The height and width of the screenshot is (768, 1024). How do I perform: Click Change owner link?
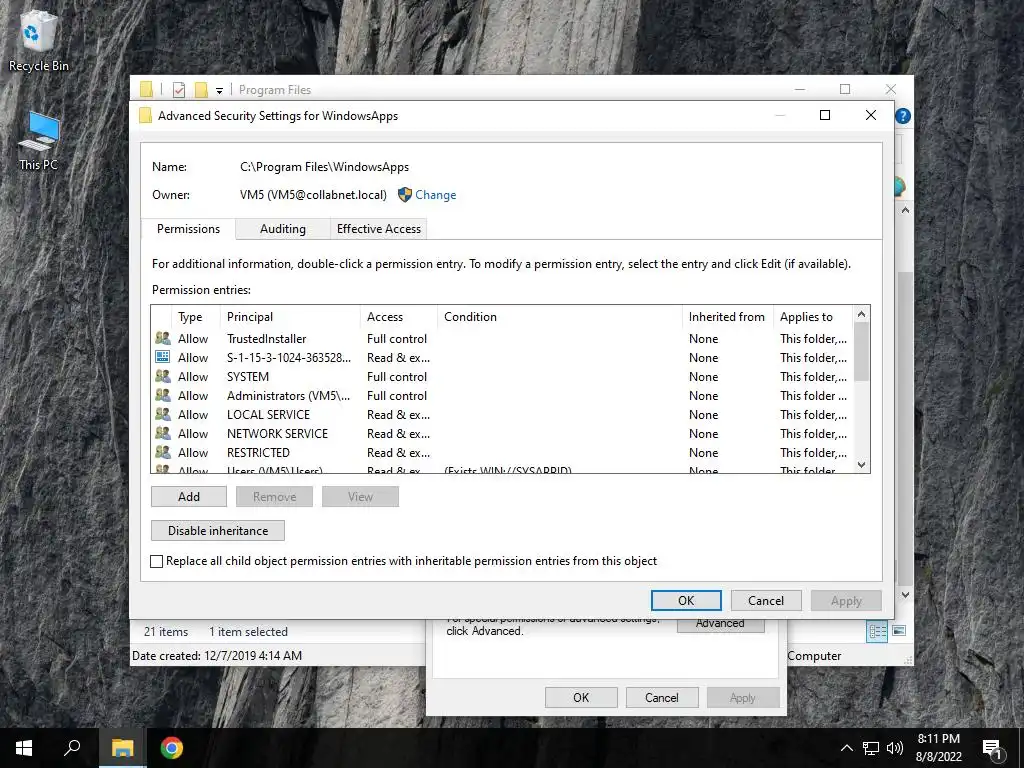436,195
